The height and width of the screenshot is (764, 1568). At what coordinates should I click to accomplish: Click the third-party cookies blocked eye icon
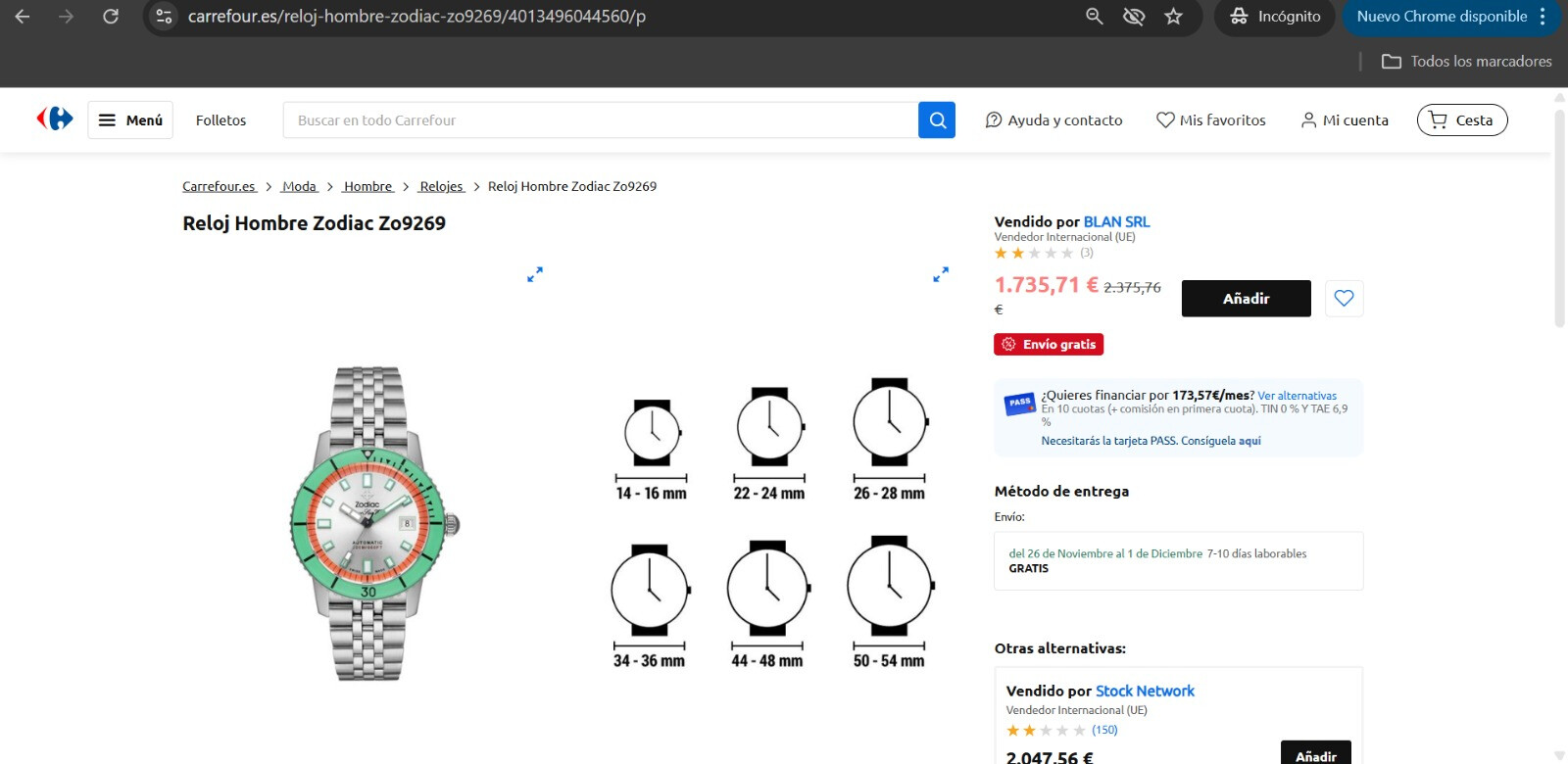[1134, 17]
